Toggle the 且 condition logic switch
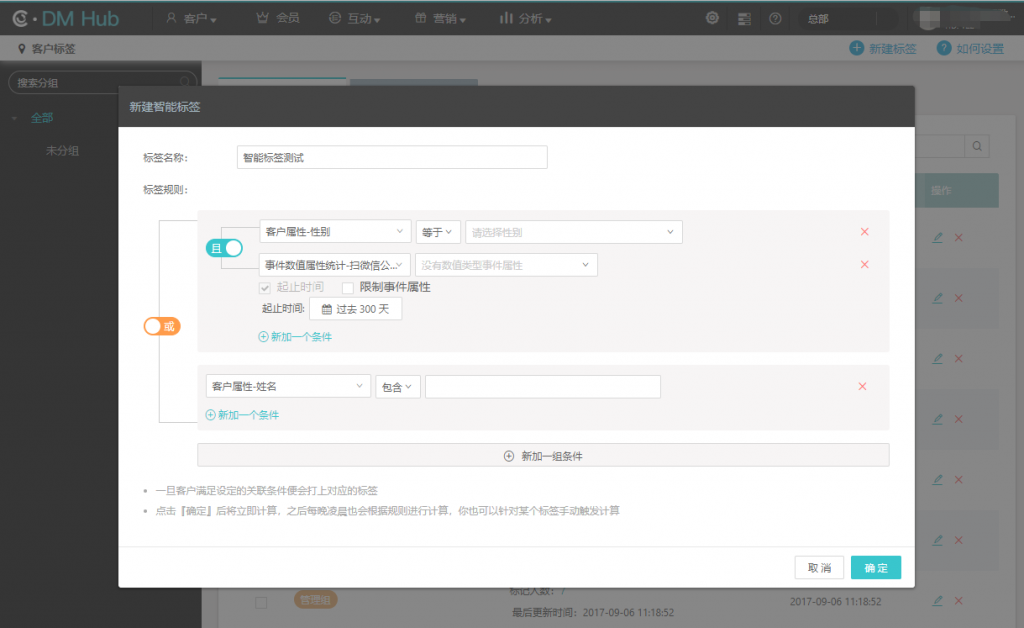Viewport: 1024px width, 628px height. click(225, 248)
